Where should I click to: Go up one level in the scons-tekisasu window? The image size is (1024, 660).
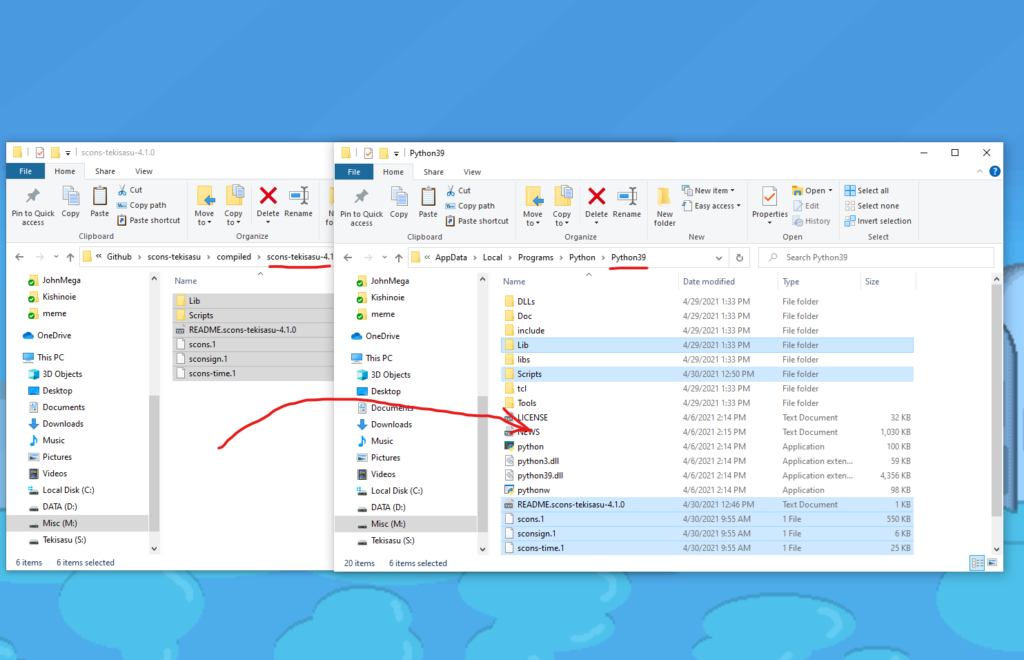(70, 257)
